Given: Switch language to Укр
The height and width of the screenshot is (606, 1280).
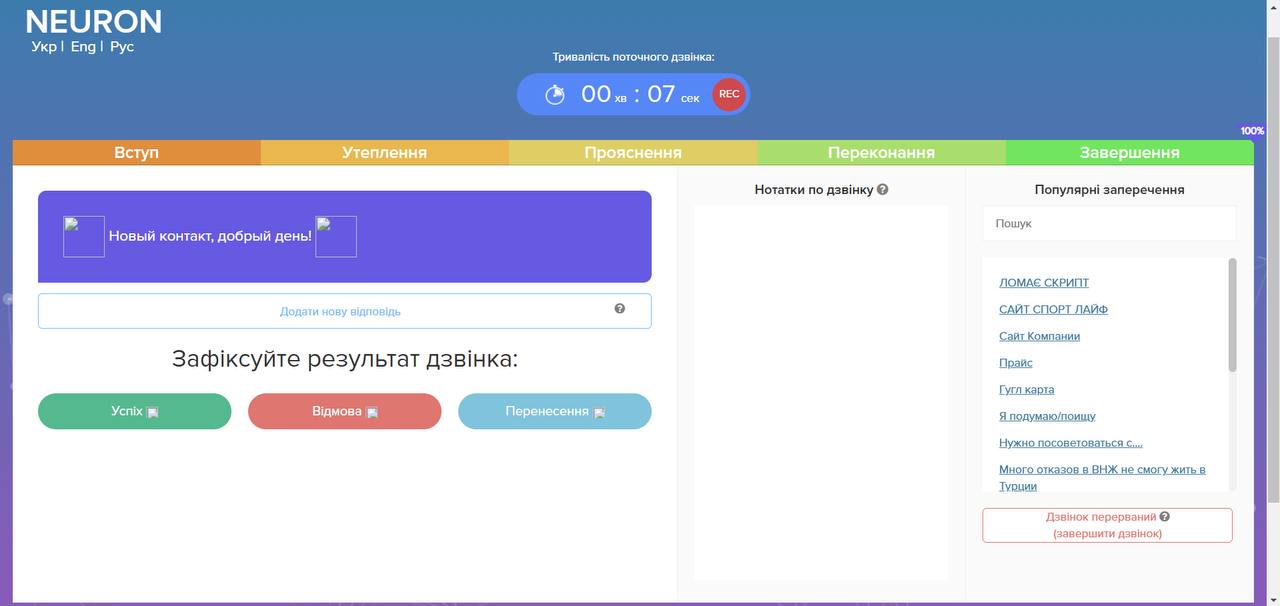Looking at the screenshot, I should pyautogui.click(x=44, y=46).
